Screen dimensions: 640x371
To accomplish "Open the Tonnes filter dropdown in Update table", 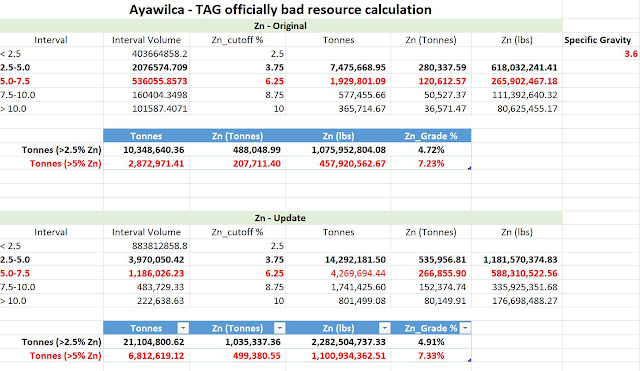I will pos(183,328).
